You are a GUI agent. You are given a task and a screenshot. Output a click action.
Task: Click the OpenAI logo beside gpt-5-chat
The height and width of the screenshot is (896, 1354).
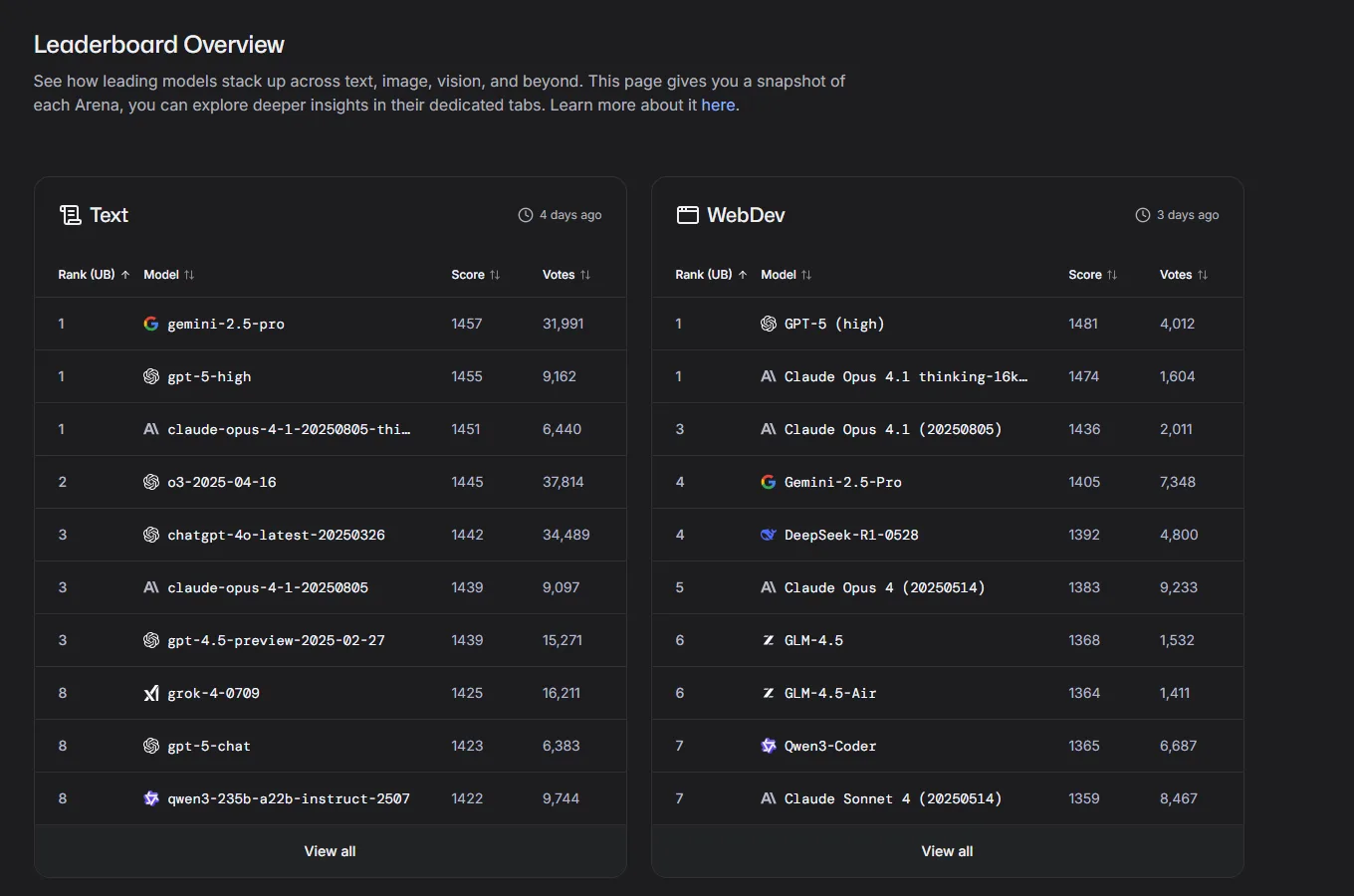click(151, 746)
